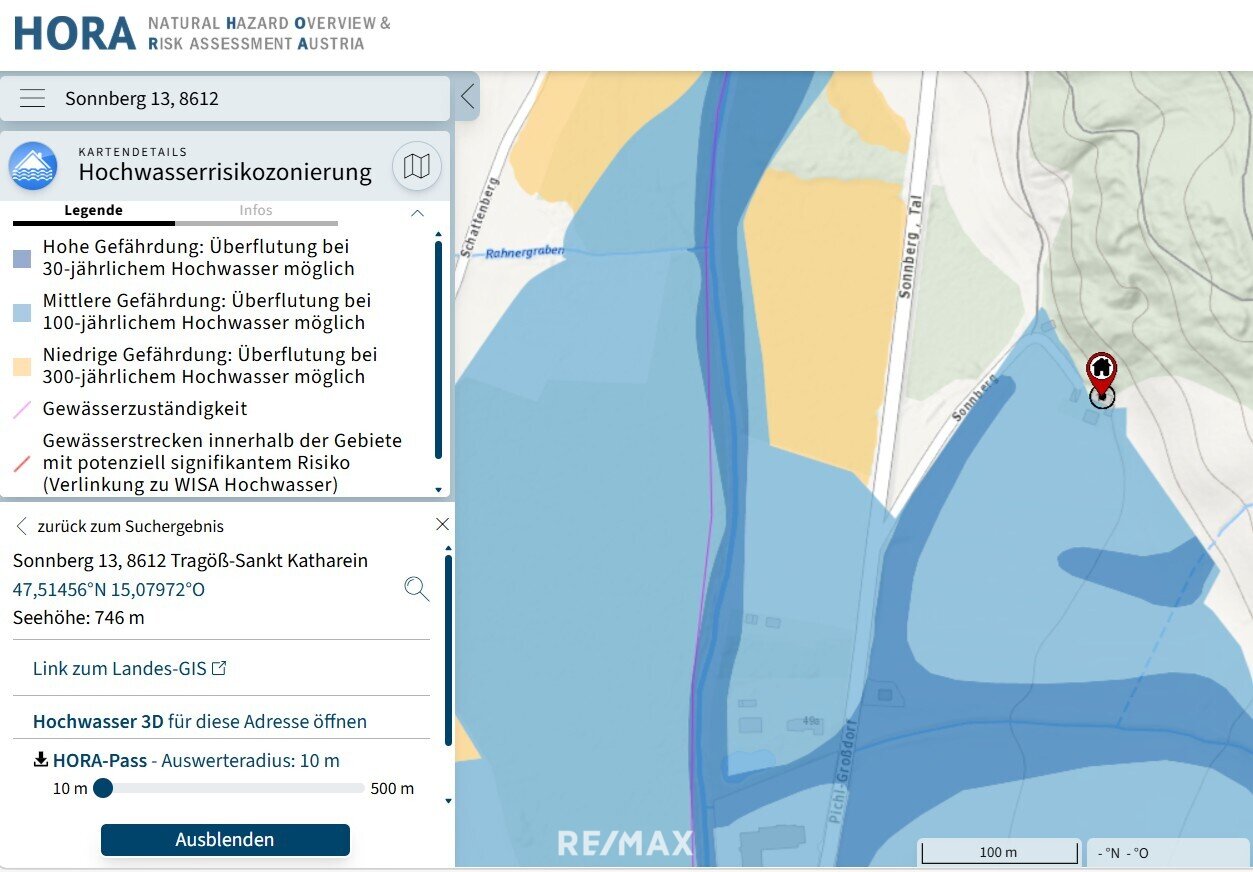Open the Link zum Landes-GIS

(129, 668)
